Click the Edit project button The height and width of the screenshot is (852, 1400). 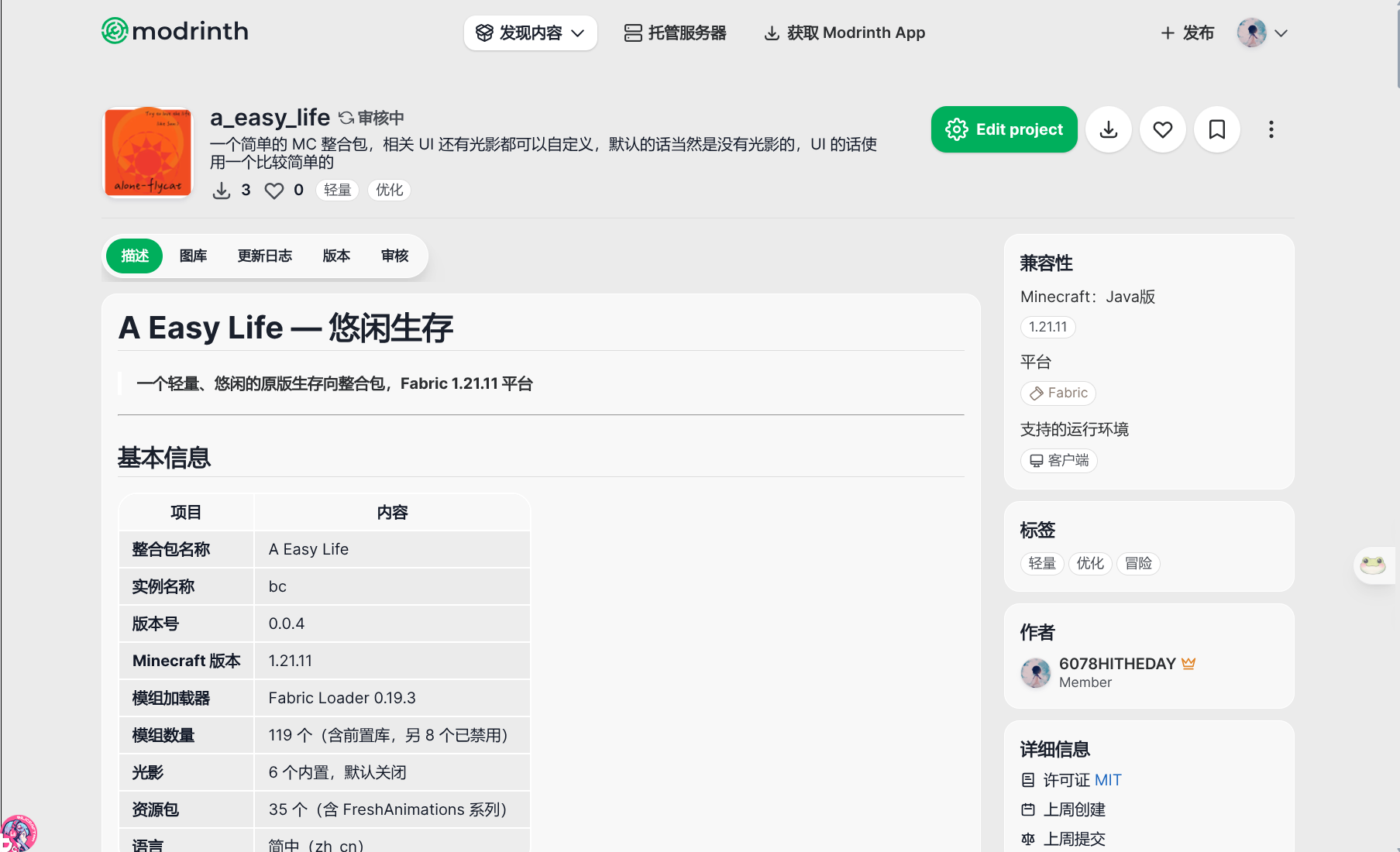click(x=1004, y=129)
